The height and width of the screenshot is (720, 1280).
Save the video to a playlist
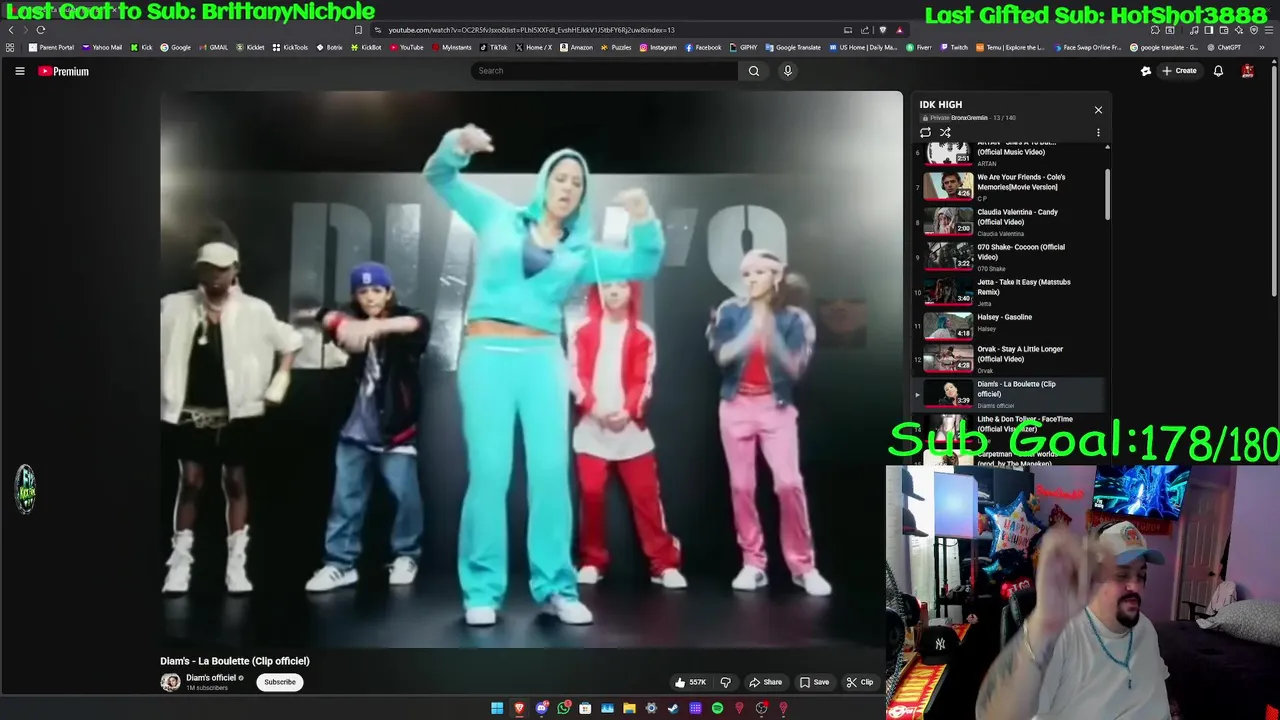[814, 682]
